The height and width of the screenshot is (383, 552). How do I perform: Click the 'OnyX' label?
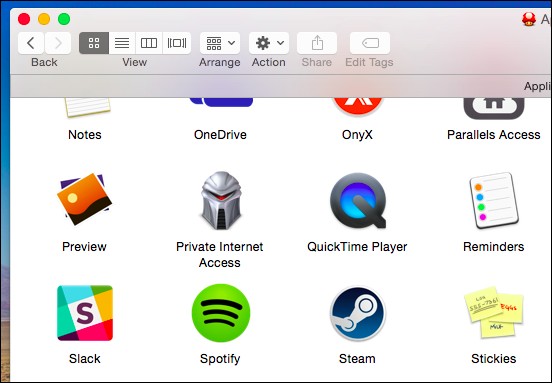tap(357, 135)
